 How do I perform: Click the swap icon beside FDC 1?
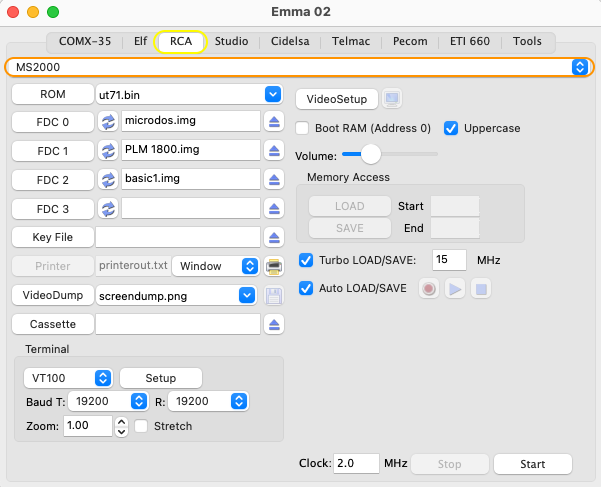[108, 151]
